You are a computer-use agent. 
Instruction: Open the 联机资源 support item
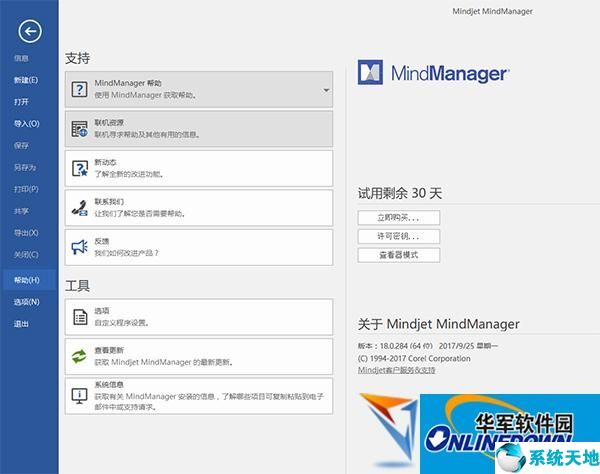199,129
